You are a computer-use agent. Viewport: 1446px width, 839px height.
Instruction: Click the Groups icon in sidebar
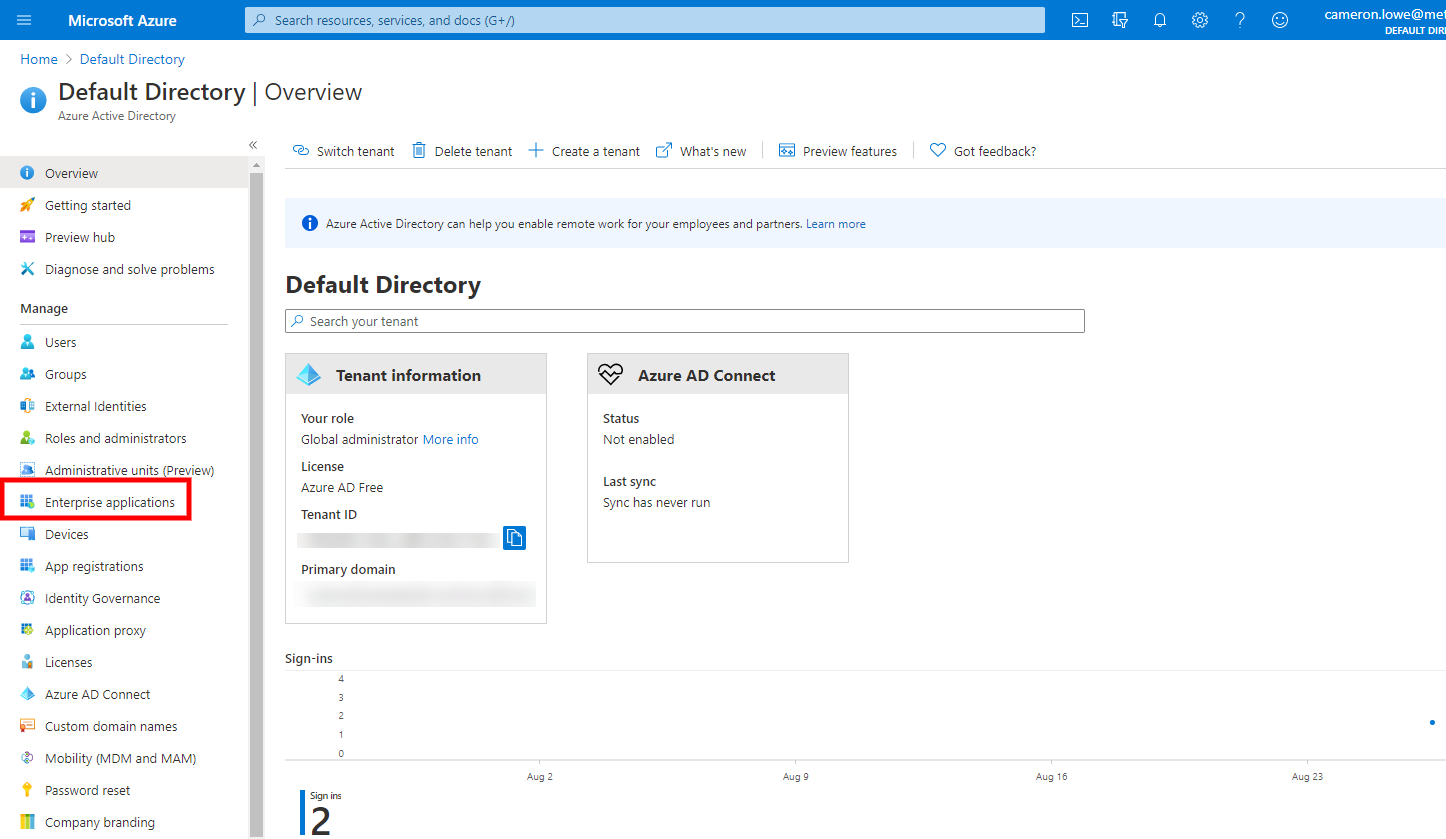point(28,374)
